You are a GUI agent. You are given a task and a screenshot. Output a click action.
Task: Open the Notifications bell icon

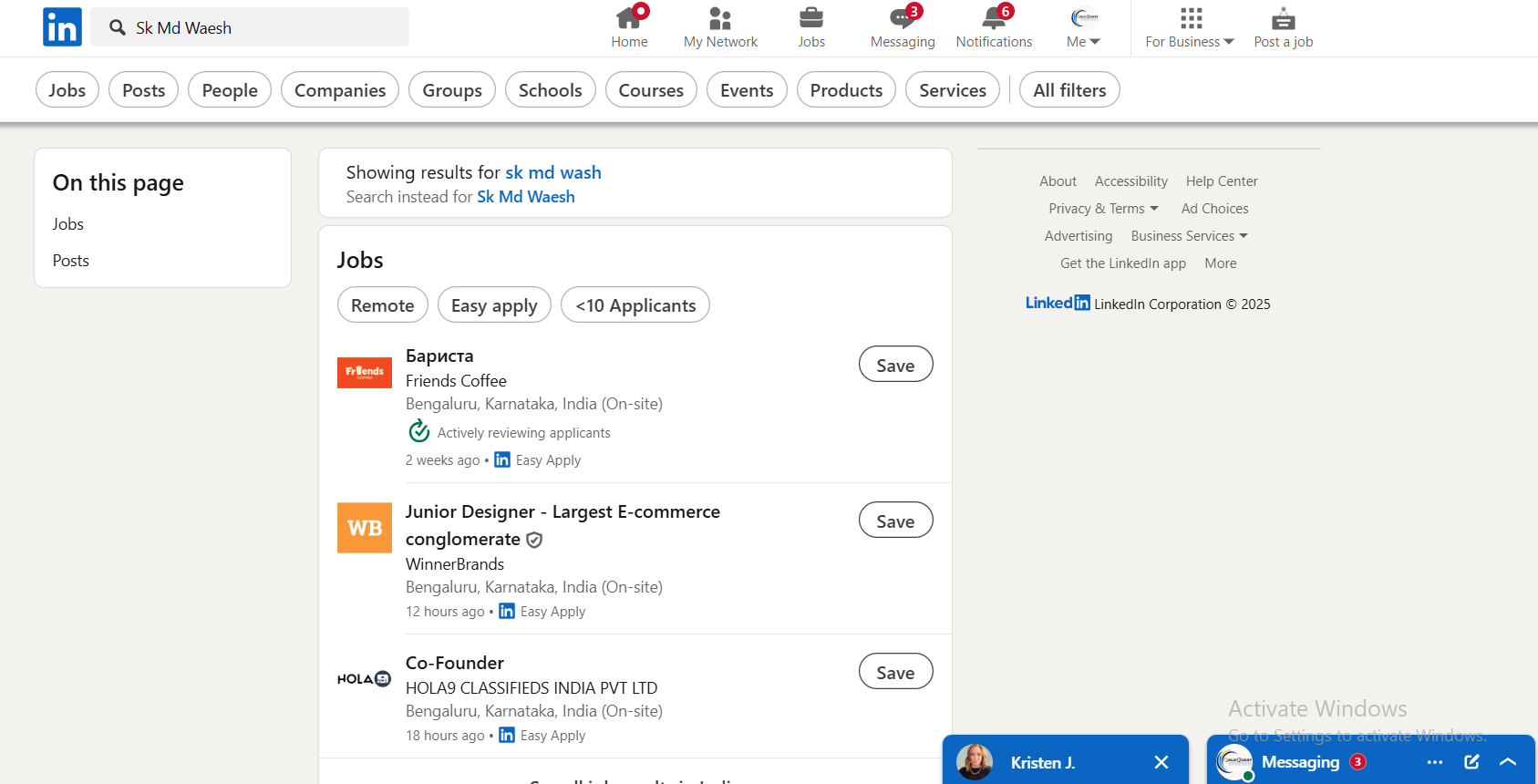(993, 18)
